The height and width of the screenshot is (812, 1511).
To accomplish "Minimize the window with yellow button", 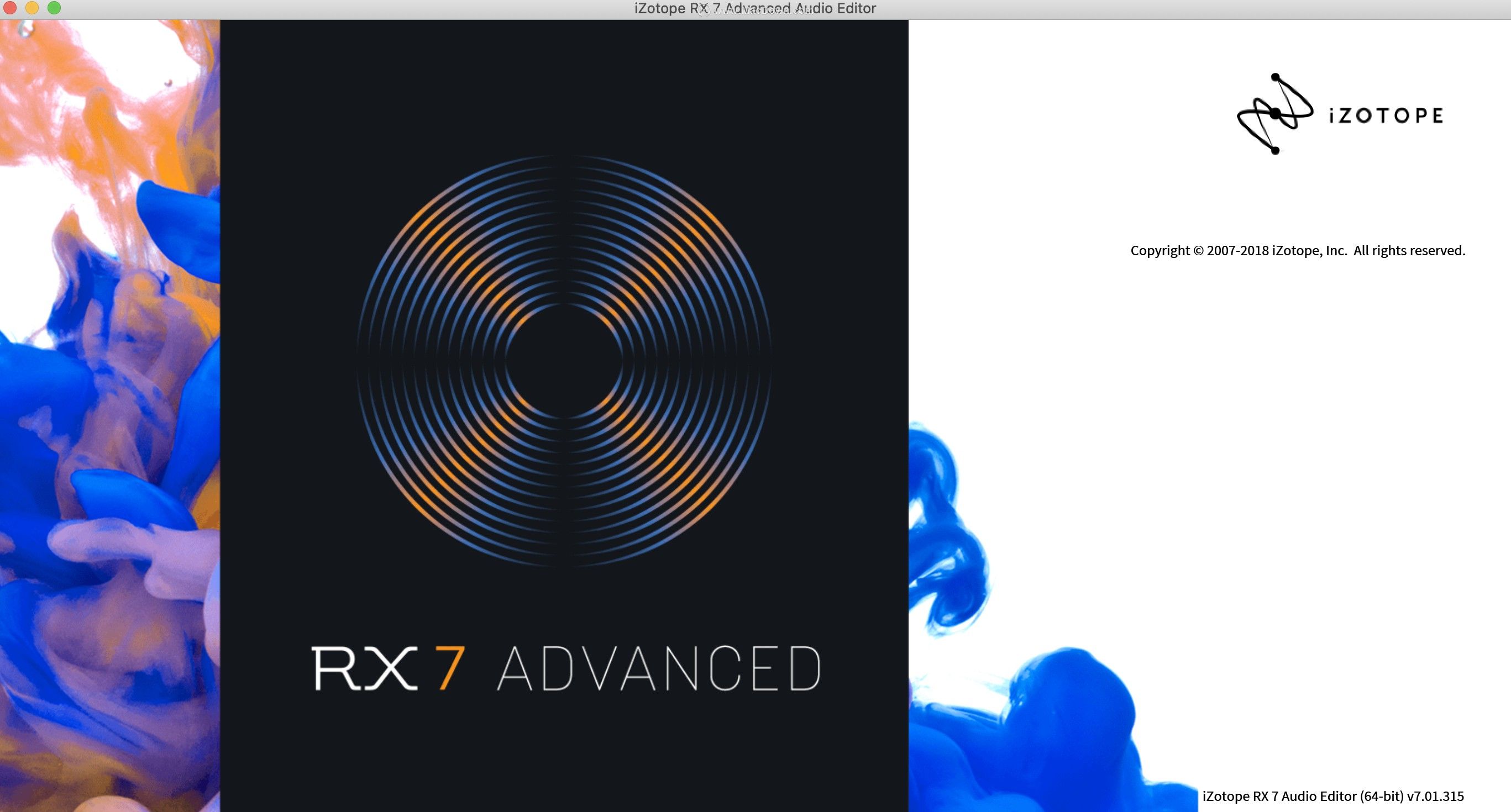I will pyautogui.click(x=32, y=8).
